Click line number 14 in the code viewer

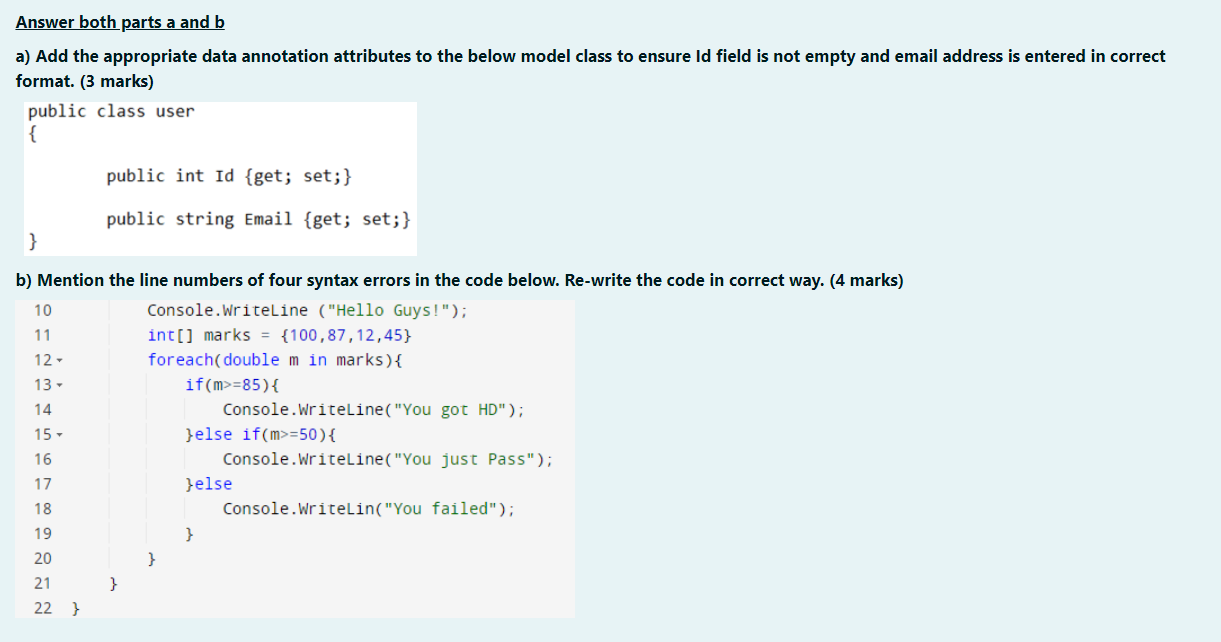(43, 409)
